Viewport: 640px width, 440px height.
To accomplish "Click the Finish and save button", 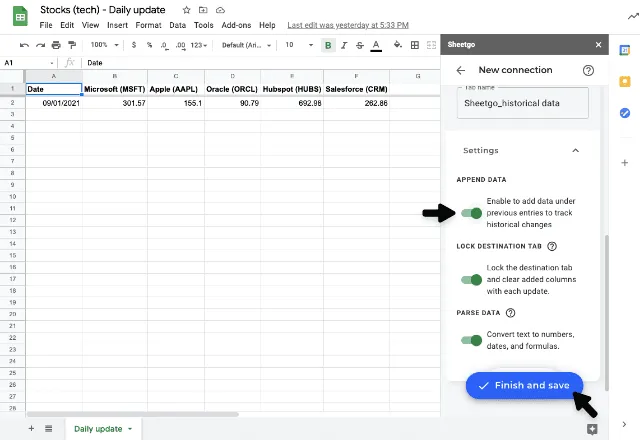I will coord(524,385).
